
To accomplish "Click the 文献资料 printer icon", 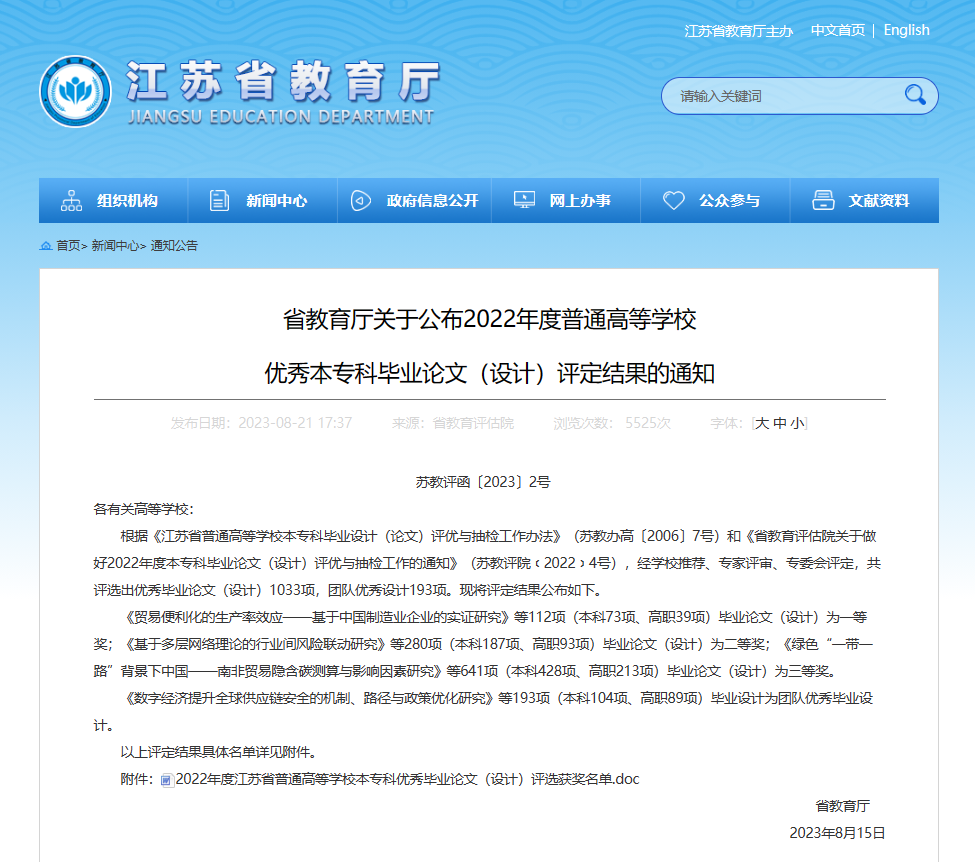I will tap(823, 200).
